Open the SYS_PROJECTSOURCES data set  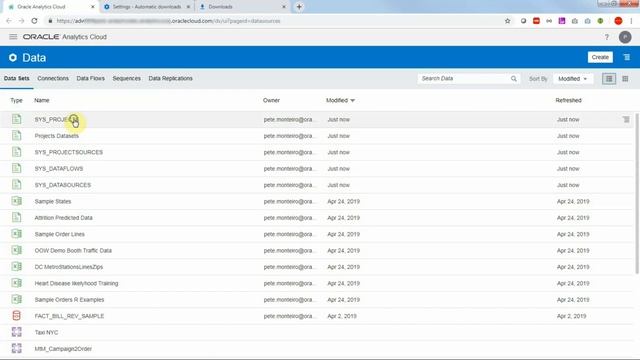pyautogui.click(x=69, y=152)
